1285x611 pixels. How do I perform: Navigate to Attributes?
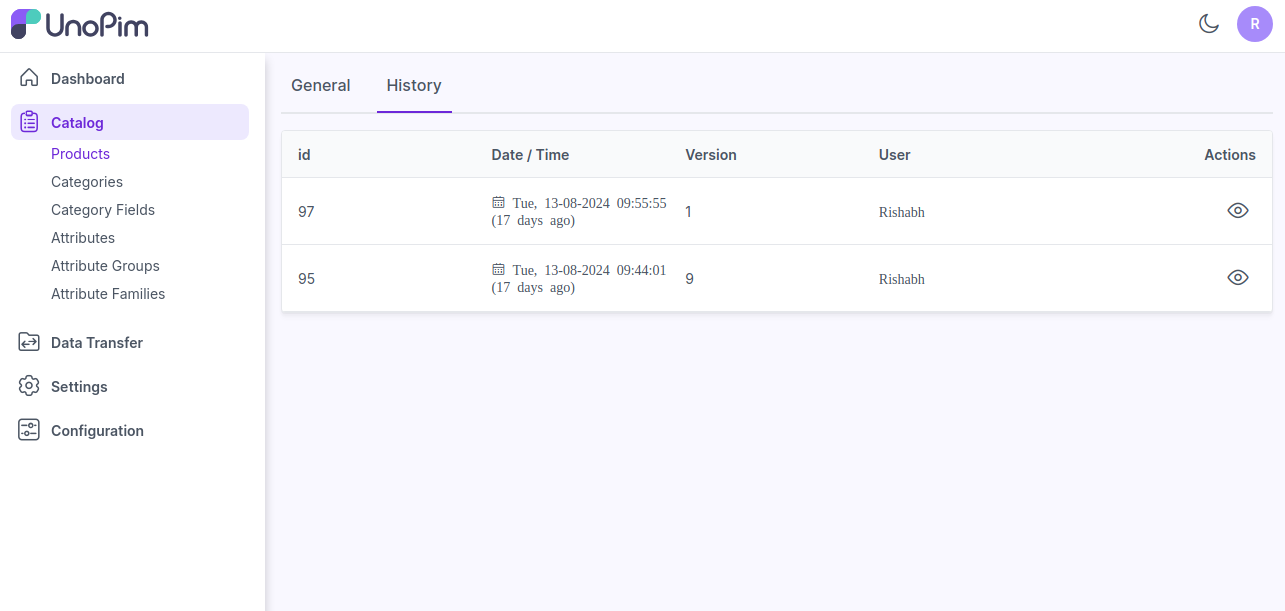(x=83, y=238)
